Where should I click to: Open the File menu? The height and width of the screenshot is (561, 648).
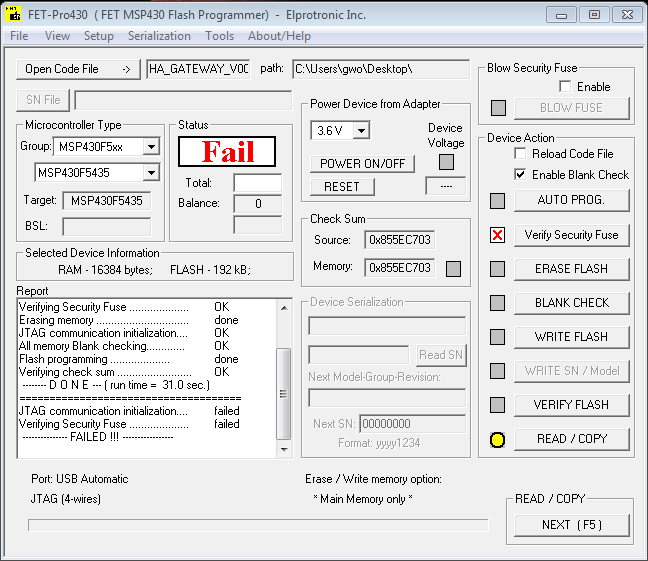19,36
